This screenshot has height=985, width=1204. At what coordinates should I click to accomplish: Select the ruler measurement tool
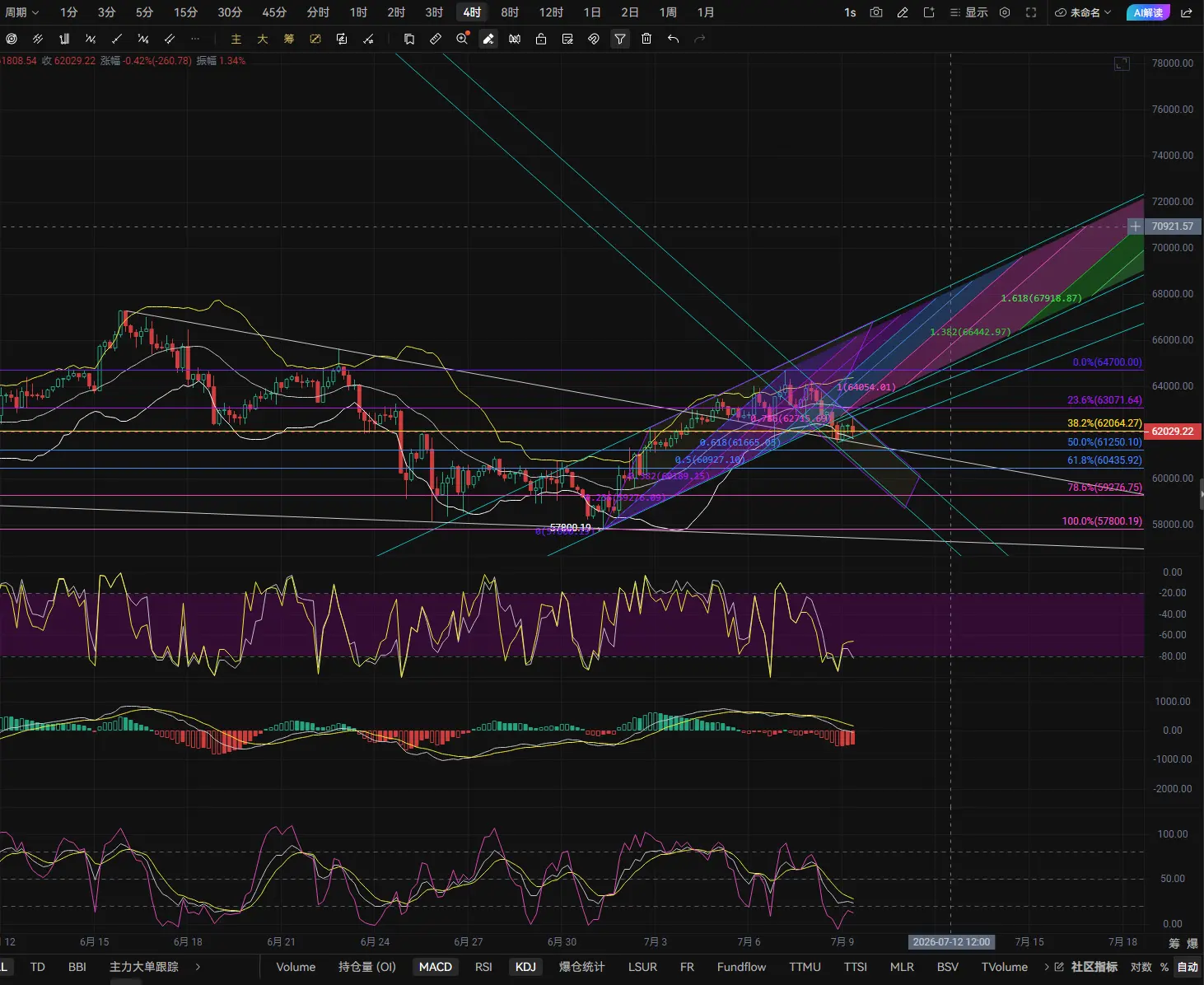pos(436,39)
